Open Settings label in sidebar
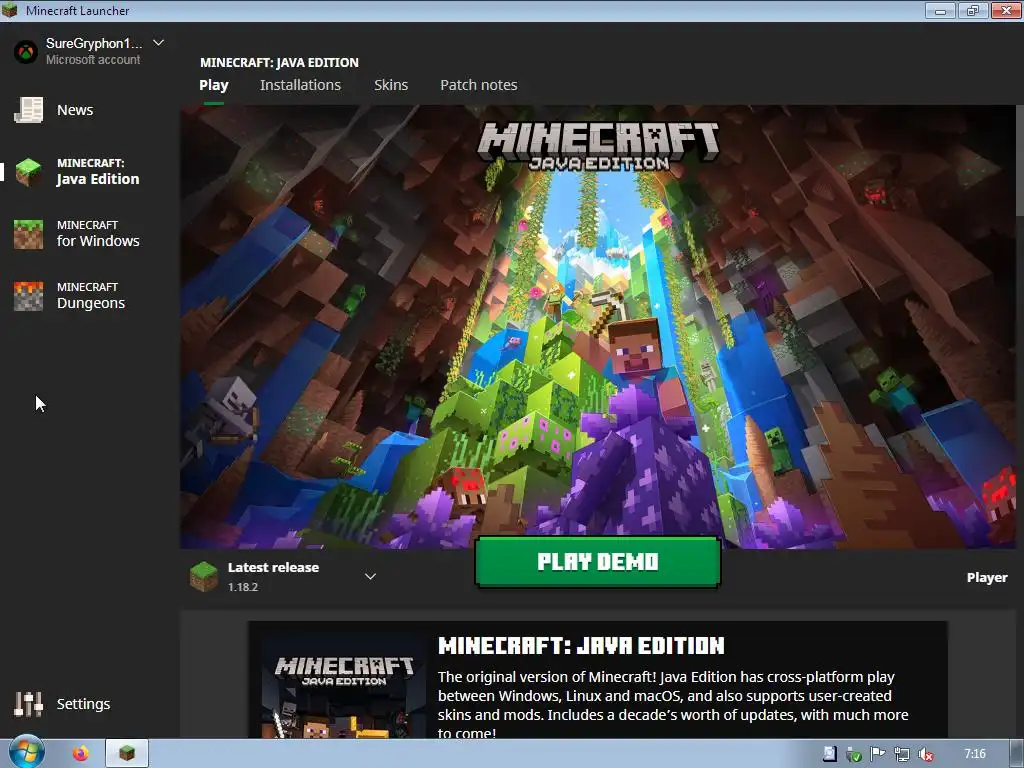The width and height of the screenshot is (1024, 768). coord(84,704)
